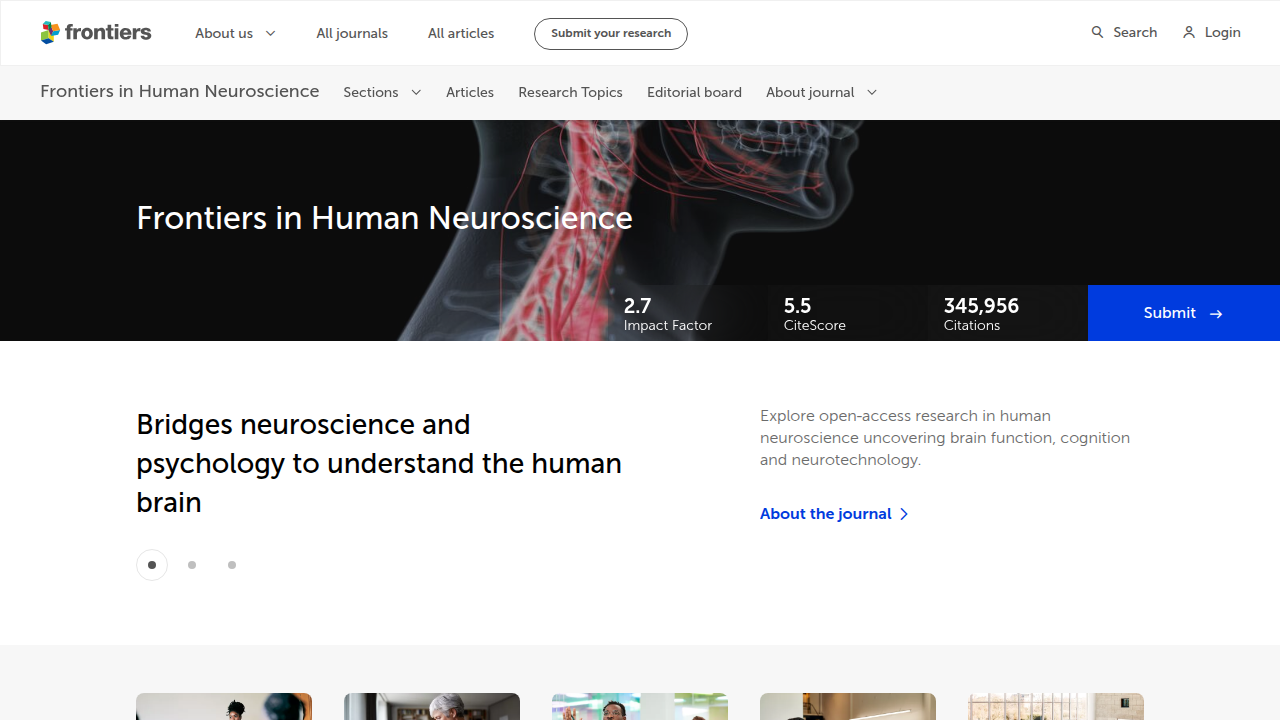Click the arrow on the Submit button
The height and width of the screenshot is (720, 1280).
[1216, 314]
